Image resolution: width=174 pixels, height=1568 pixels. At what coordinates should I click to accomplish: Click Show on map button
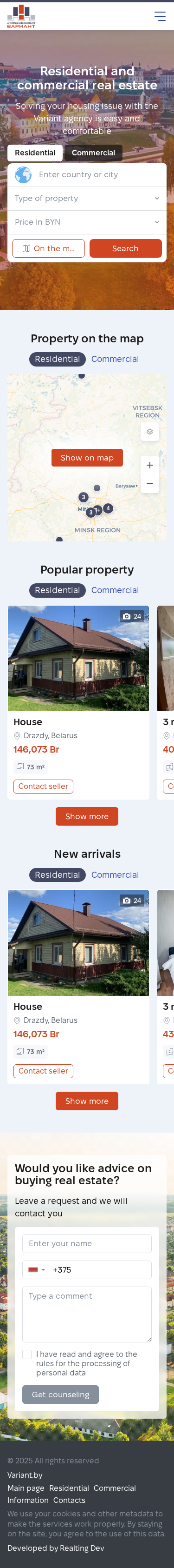87,458
